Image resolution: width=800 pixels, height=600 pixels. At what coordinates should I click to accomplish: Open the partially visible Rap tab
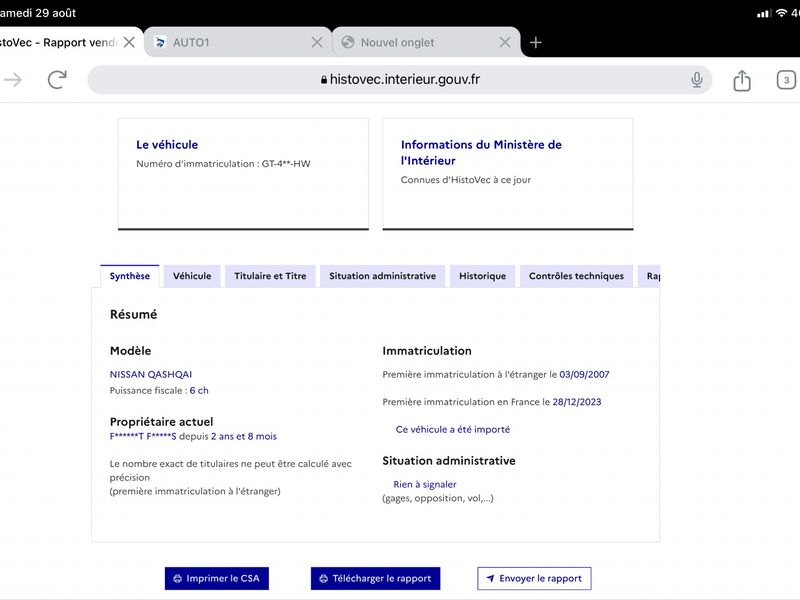pyautogui.click(x=649, y=276)
